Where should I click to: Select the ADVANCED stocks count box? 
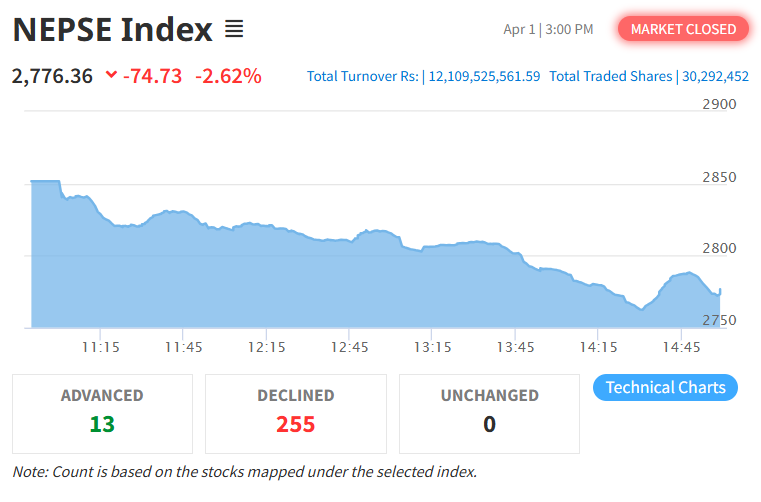point(102,414)
